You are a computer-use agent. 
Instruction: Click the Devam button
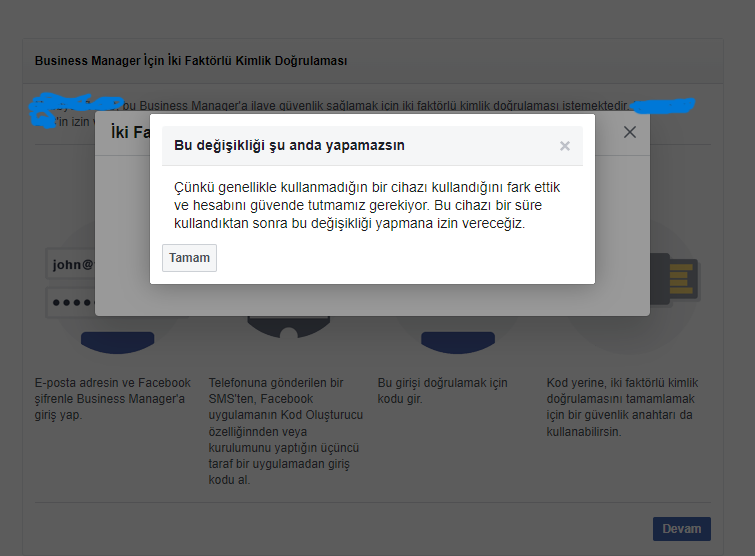point(682,529)
